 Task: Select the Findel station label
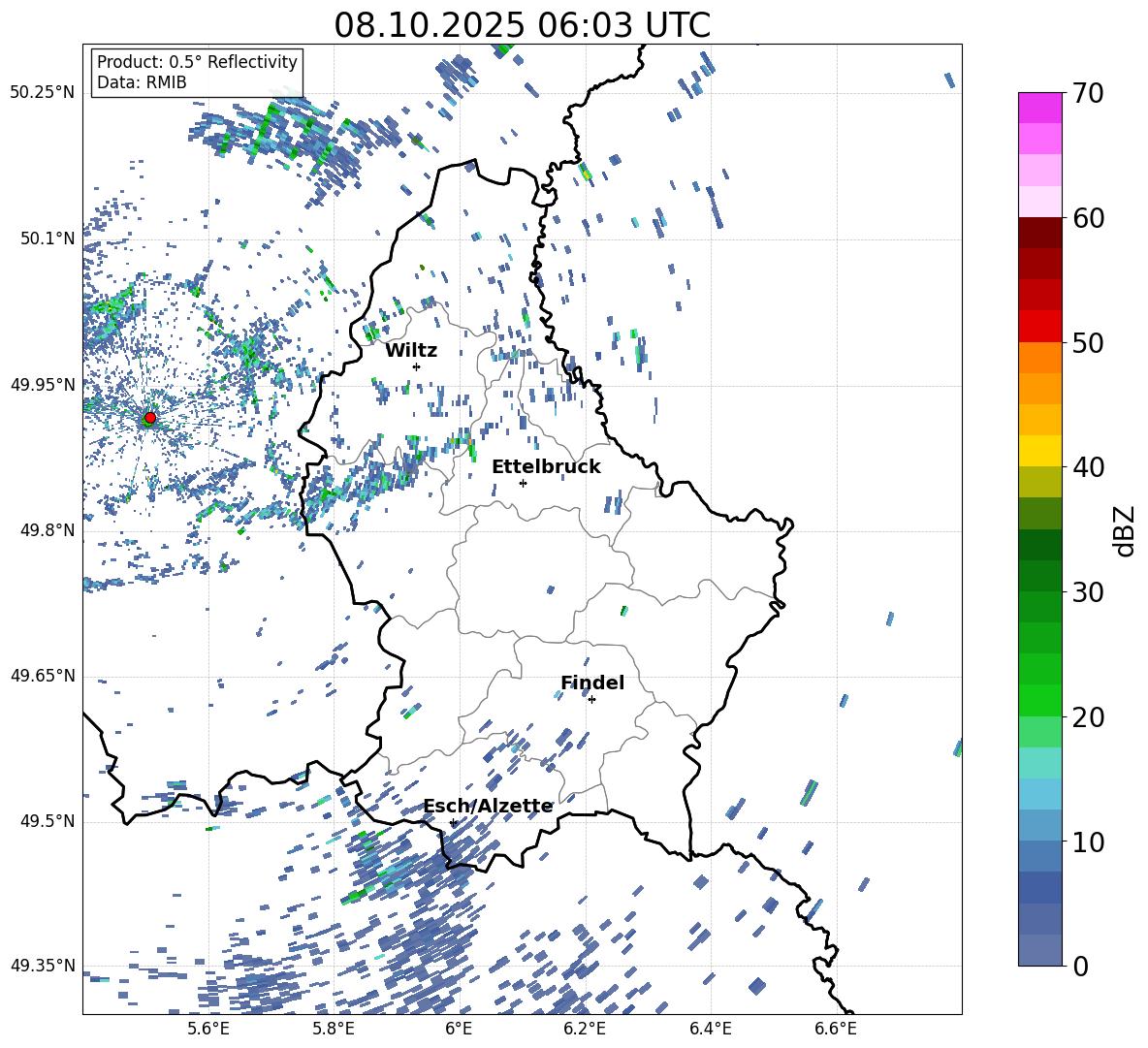pos(592,683)
